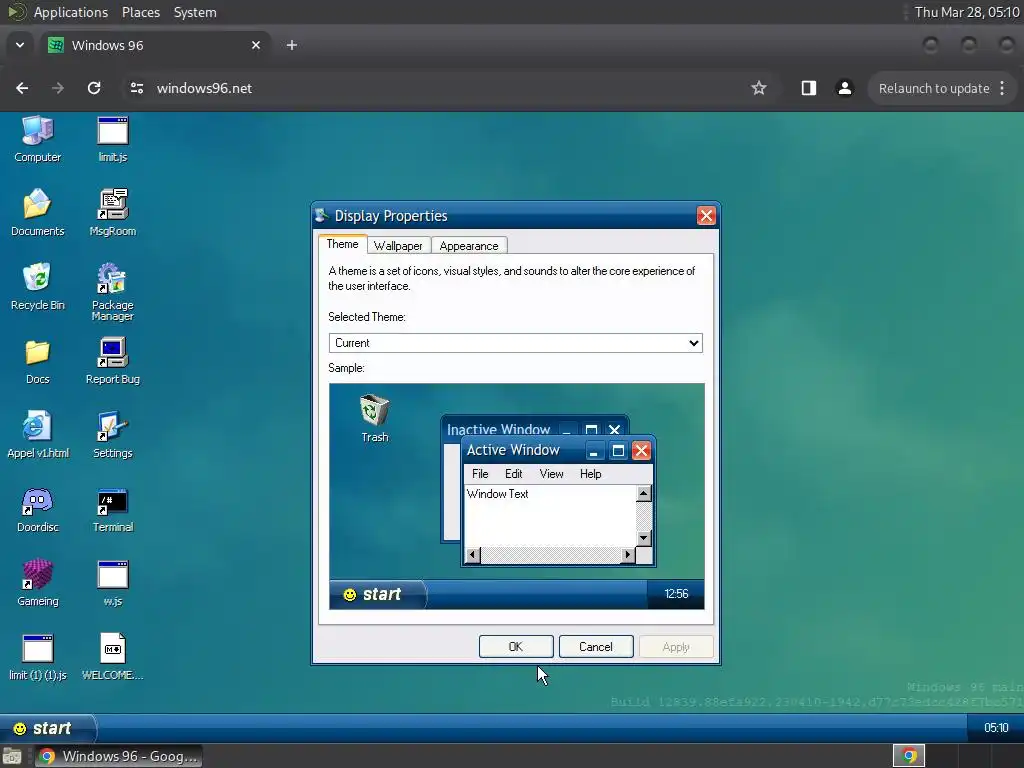Viewport: 1024px width, 768px height.
Task: Open the Settings shortcut icon
Action: tap(112, 434)
